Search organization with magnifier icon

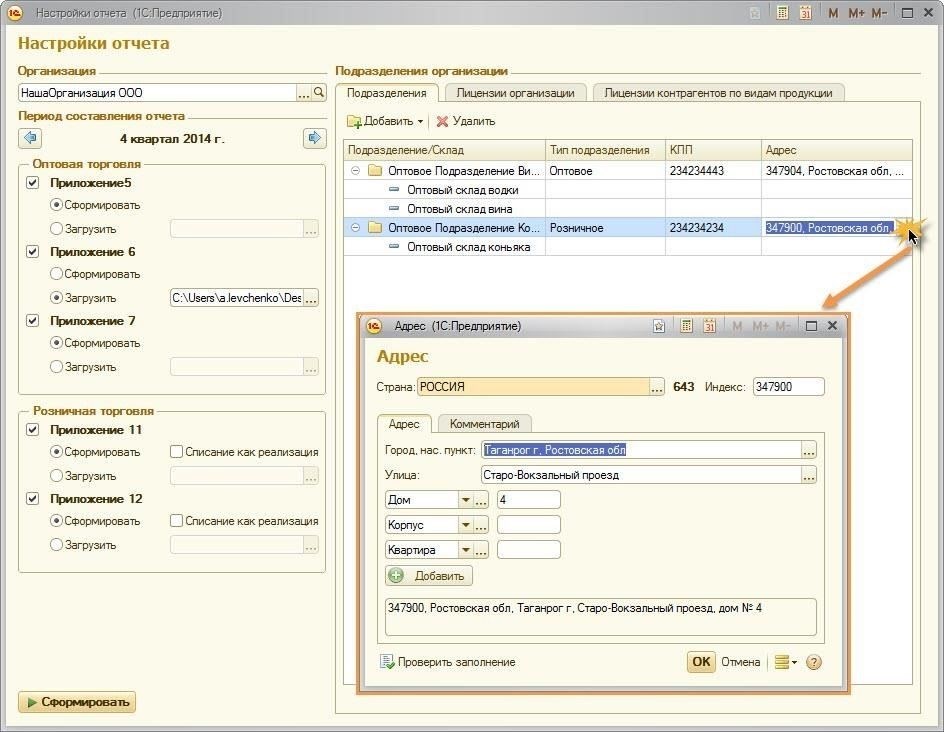pos(319,92)
